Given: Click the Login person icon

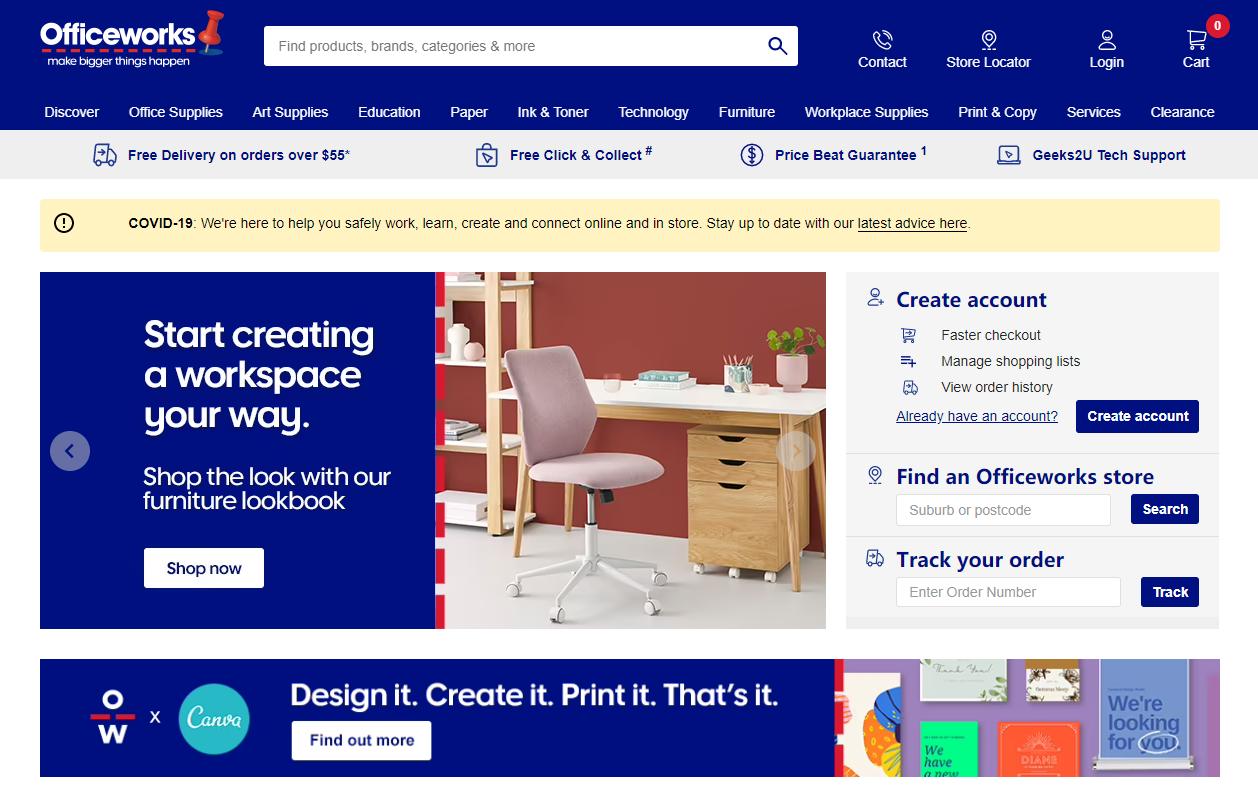Looking at the screenshot, I should (1107, 40).
